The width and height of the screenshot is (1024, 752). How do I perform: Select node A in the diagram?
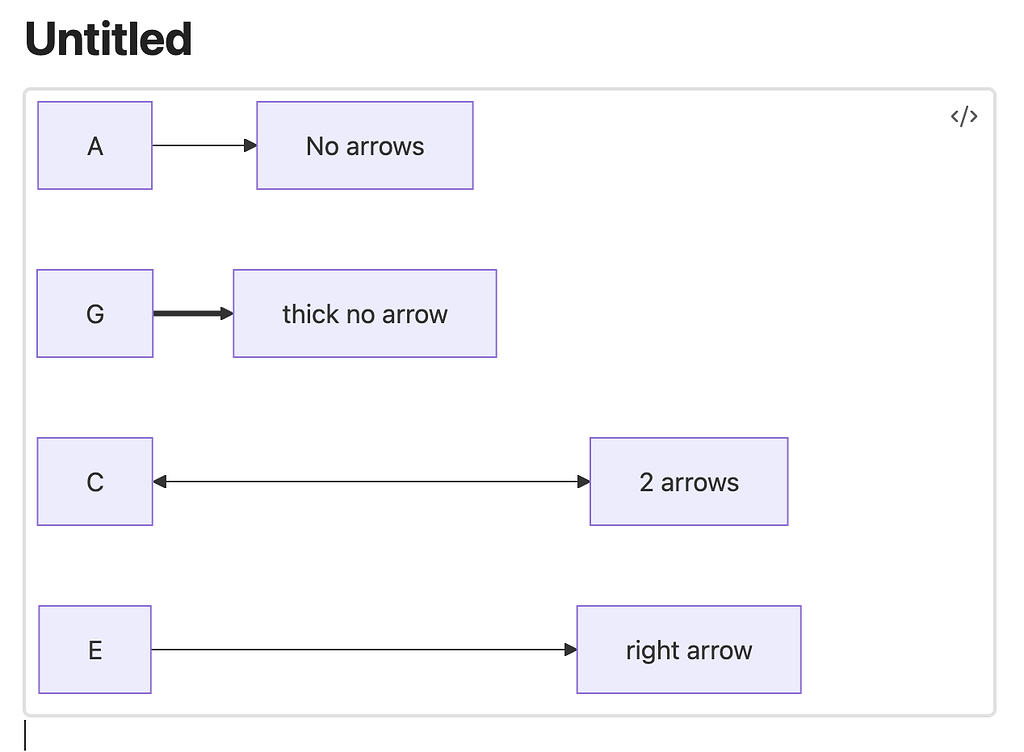pos(95,145)
